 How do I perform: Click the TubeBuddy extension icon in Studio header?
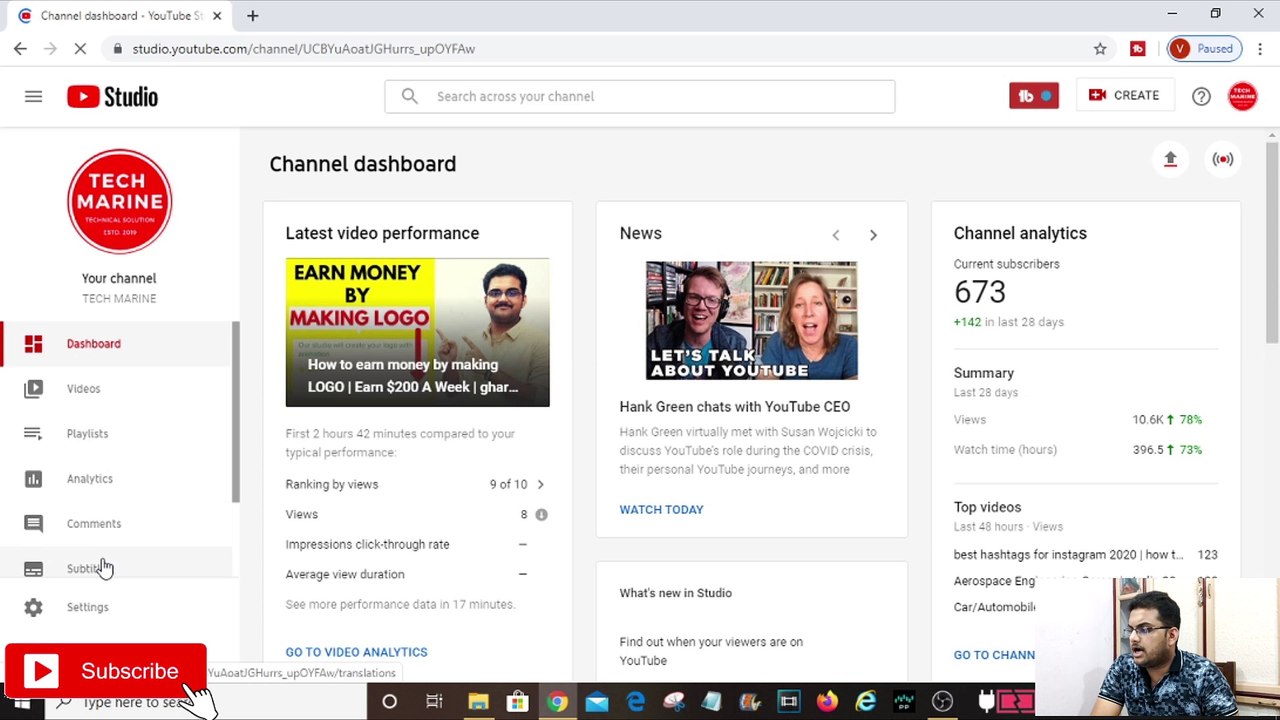pos(1033,96)
